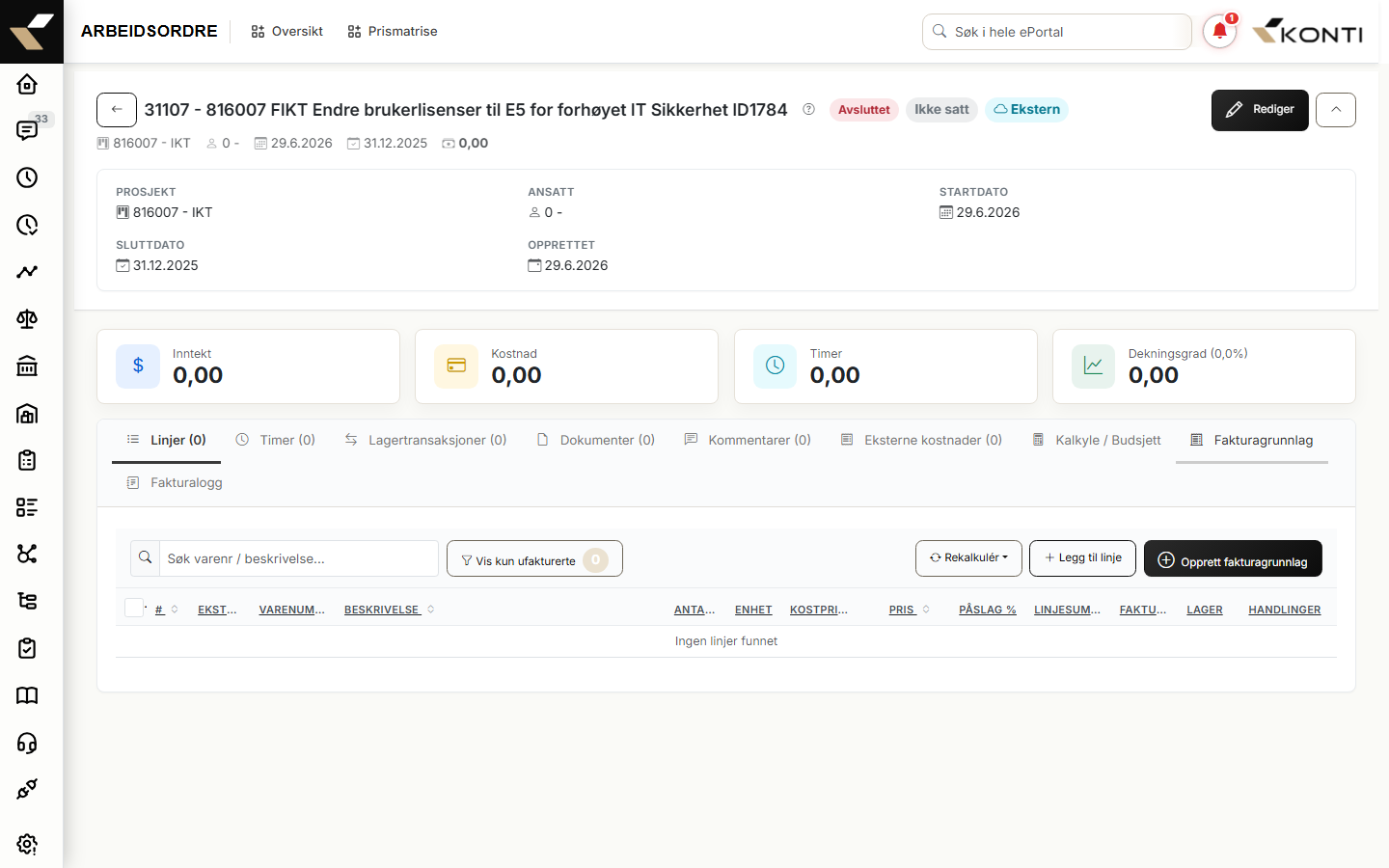Click the Kostnad card icon
Screen dimensions: 1389x868
tap(456, 366)
